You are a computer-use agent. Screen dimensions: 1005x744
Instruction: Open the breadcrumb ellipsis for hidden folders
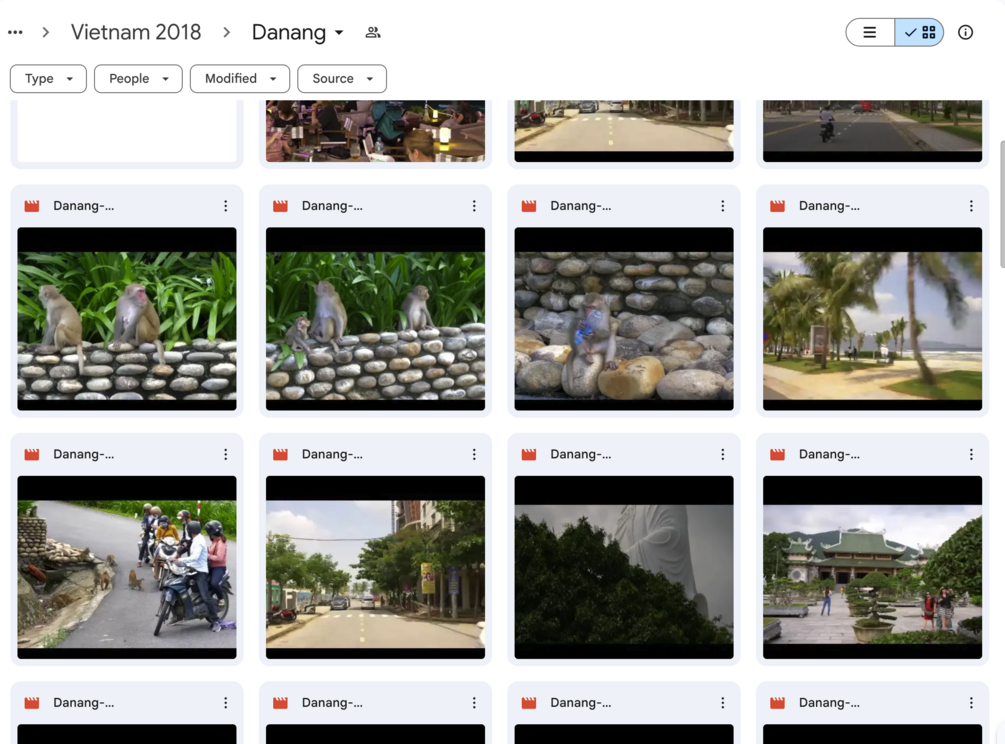[x=15, y=32]
